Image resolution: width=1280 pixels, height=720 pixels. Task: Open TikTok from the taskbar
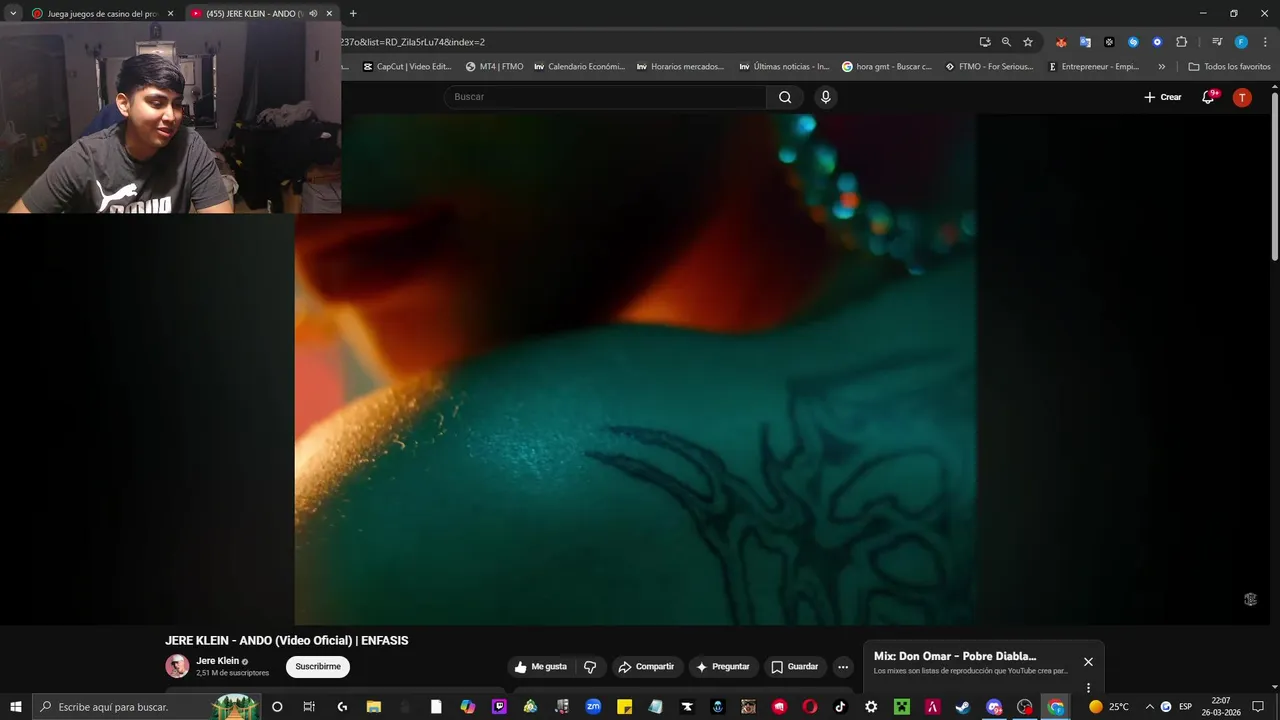pos(840,707)
